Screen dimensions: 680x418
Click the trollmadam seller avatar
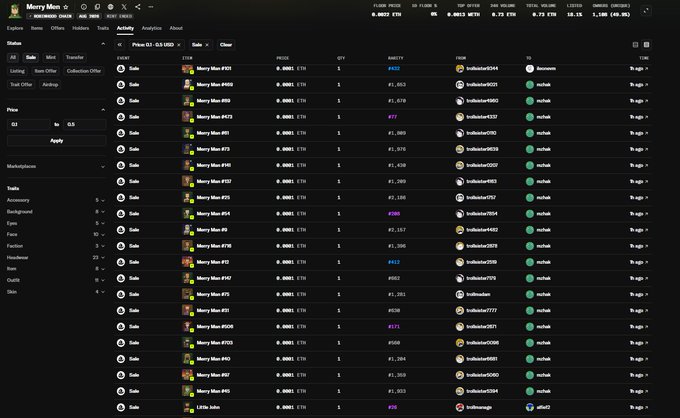coord(460,294)
